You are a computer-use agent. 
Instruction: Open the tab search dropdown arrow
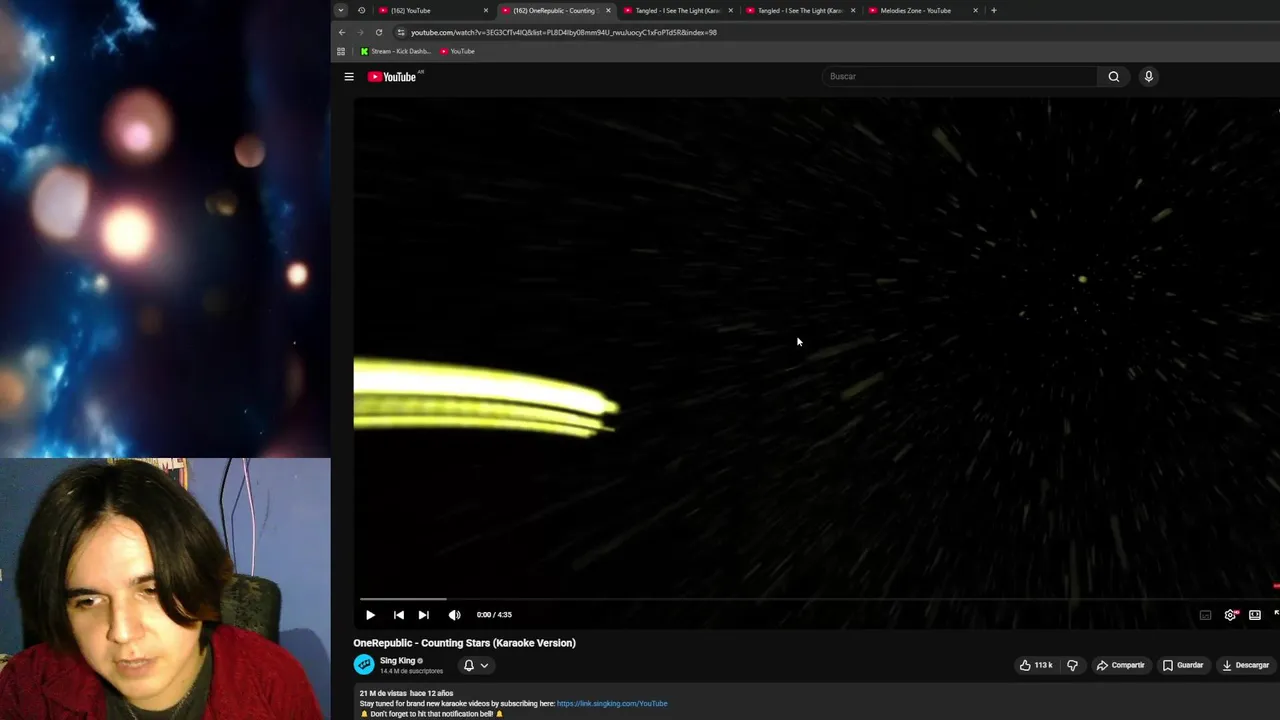(340, 10)
